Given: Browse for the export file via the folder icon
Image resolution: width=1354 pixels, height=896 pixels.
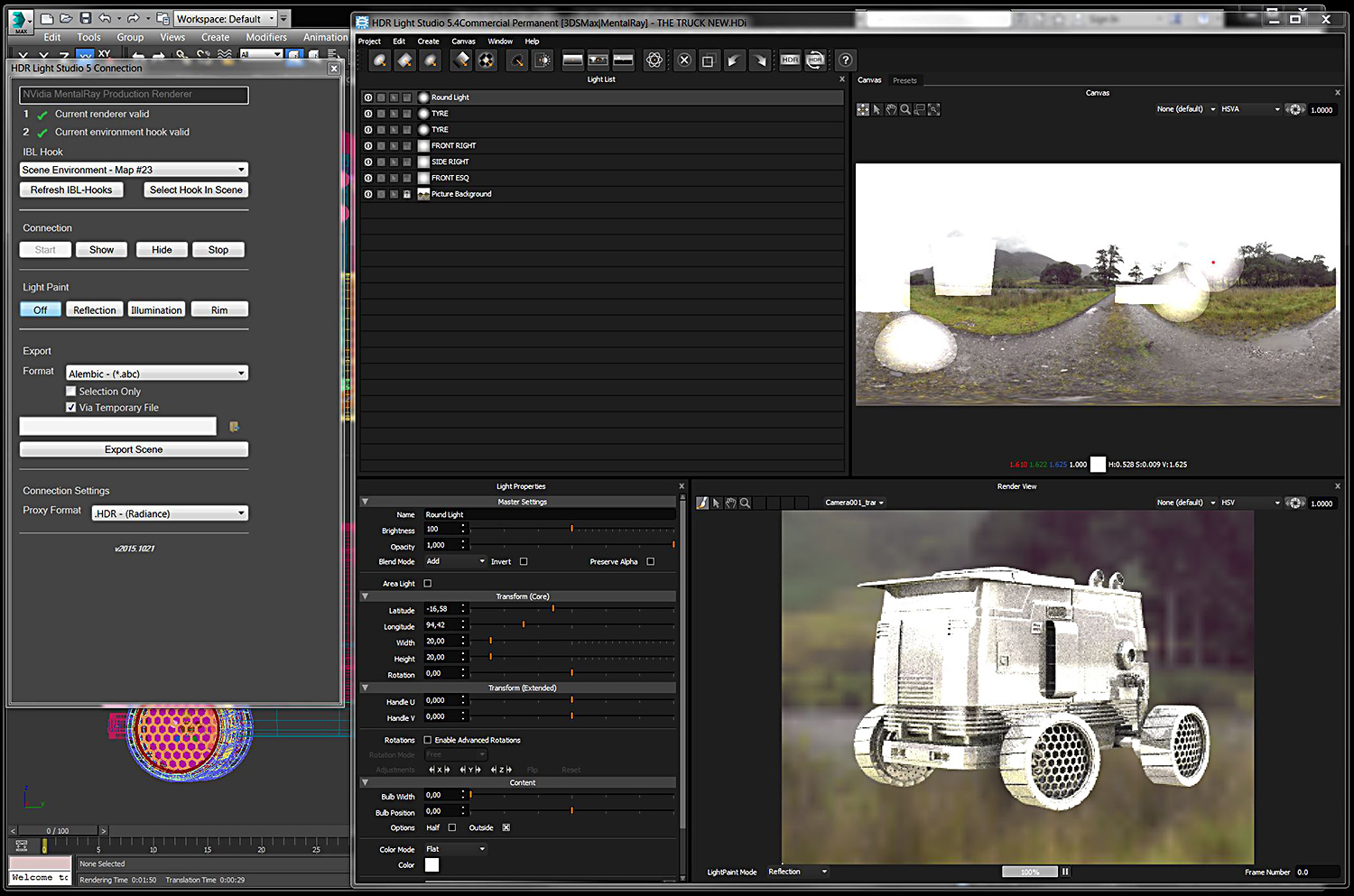Looking at the screenshot, I should pyautogui.click(x=234, y=427).
